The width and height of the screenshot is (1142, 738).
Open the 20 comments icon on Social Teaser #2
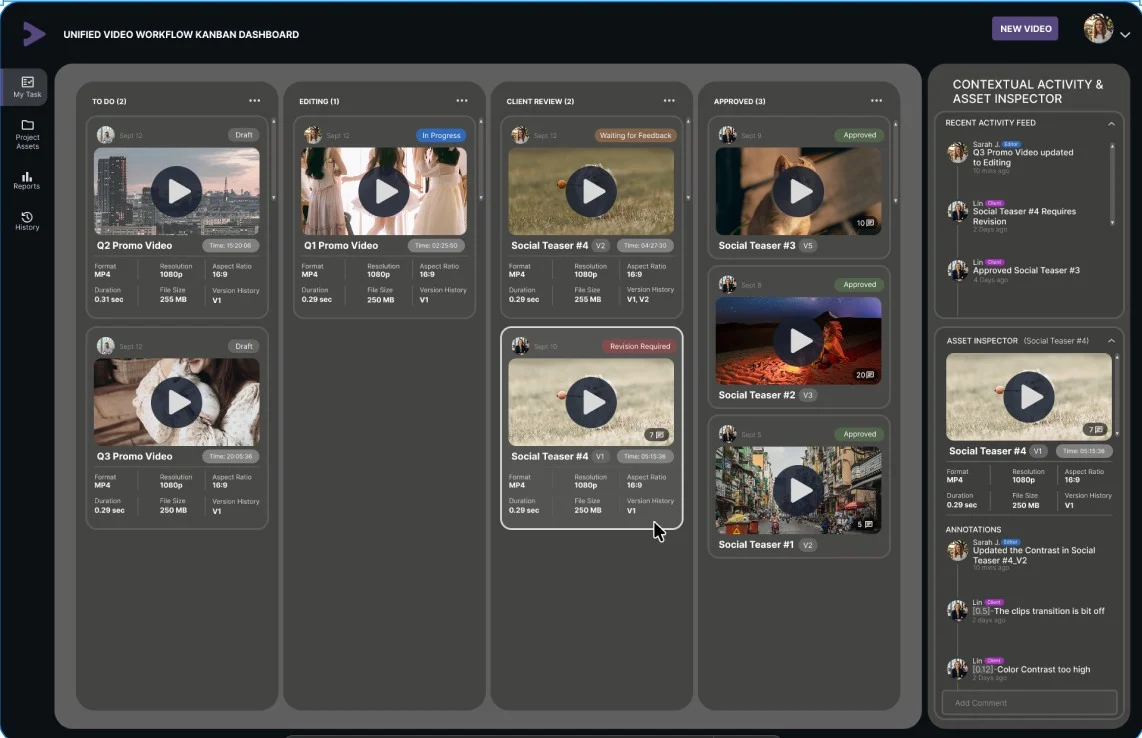[x=865, y=374]
